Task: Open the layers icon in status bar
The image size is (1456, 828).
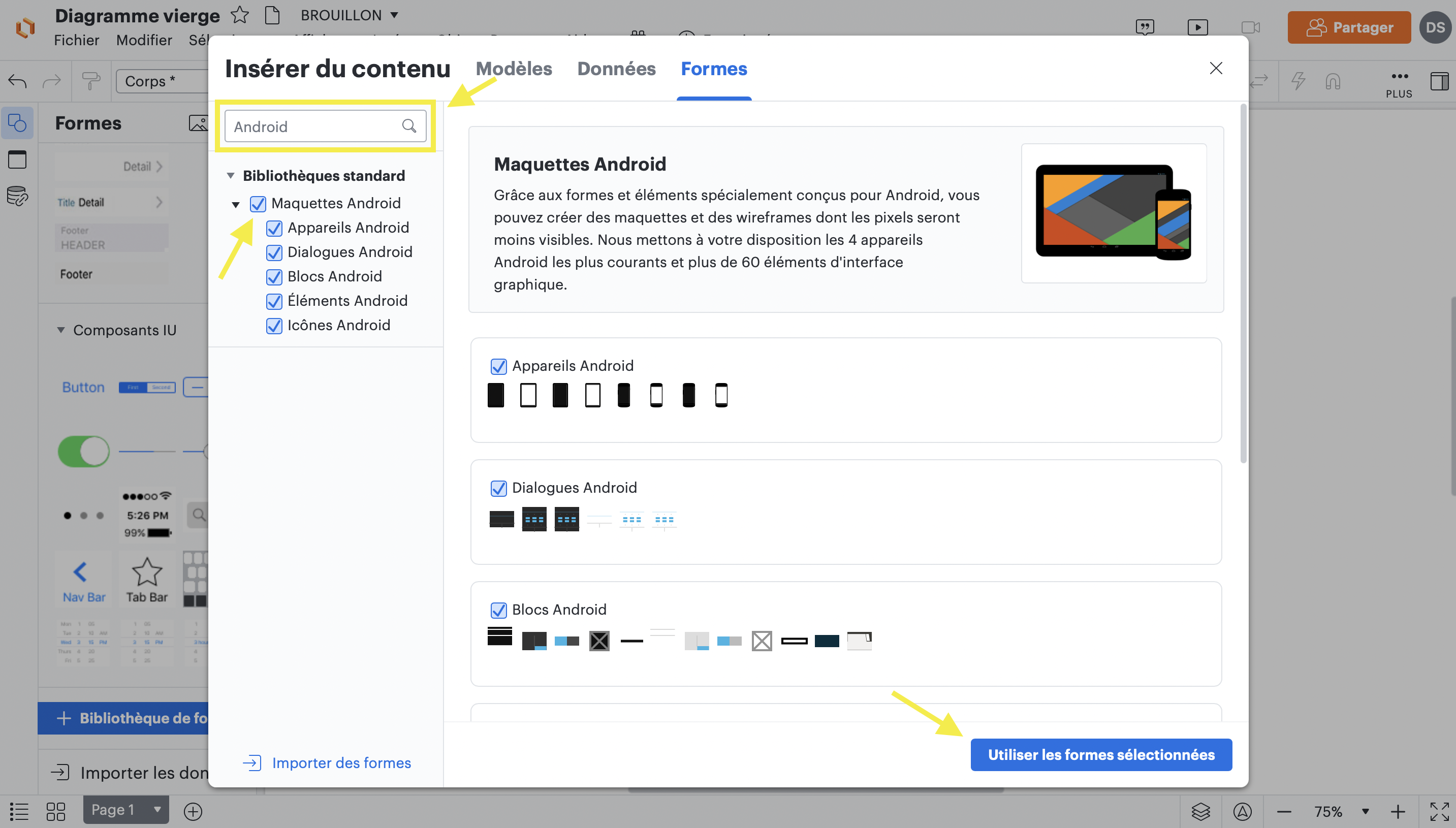Action: [1200, 811]
